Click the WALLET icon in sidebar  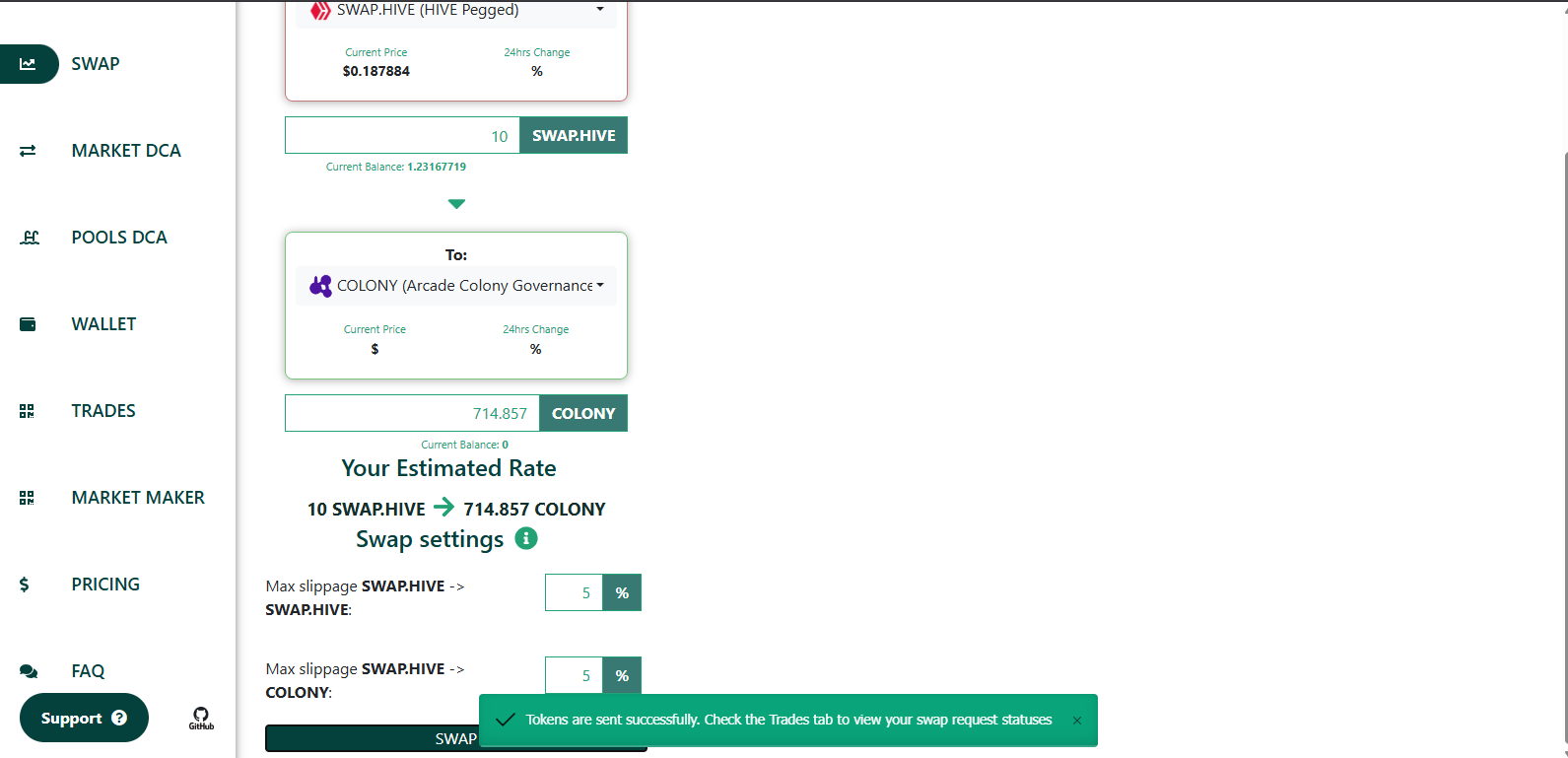(x=28, y=324)
